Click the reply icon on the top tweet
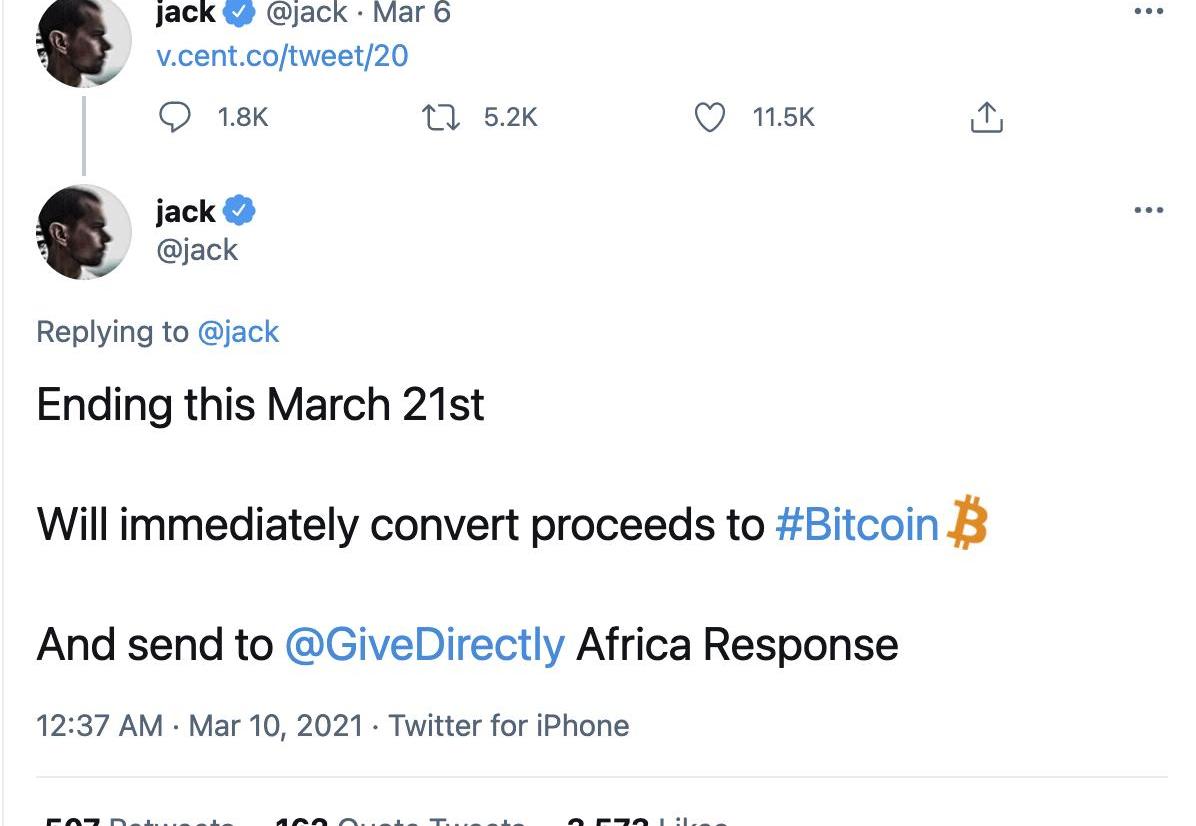 [x=176, y=118]
